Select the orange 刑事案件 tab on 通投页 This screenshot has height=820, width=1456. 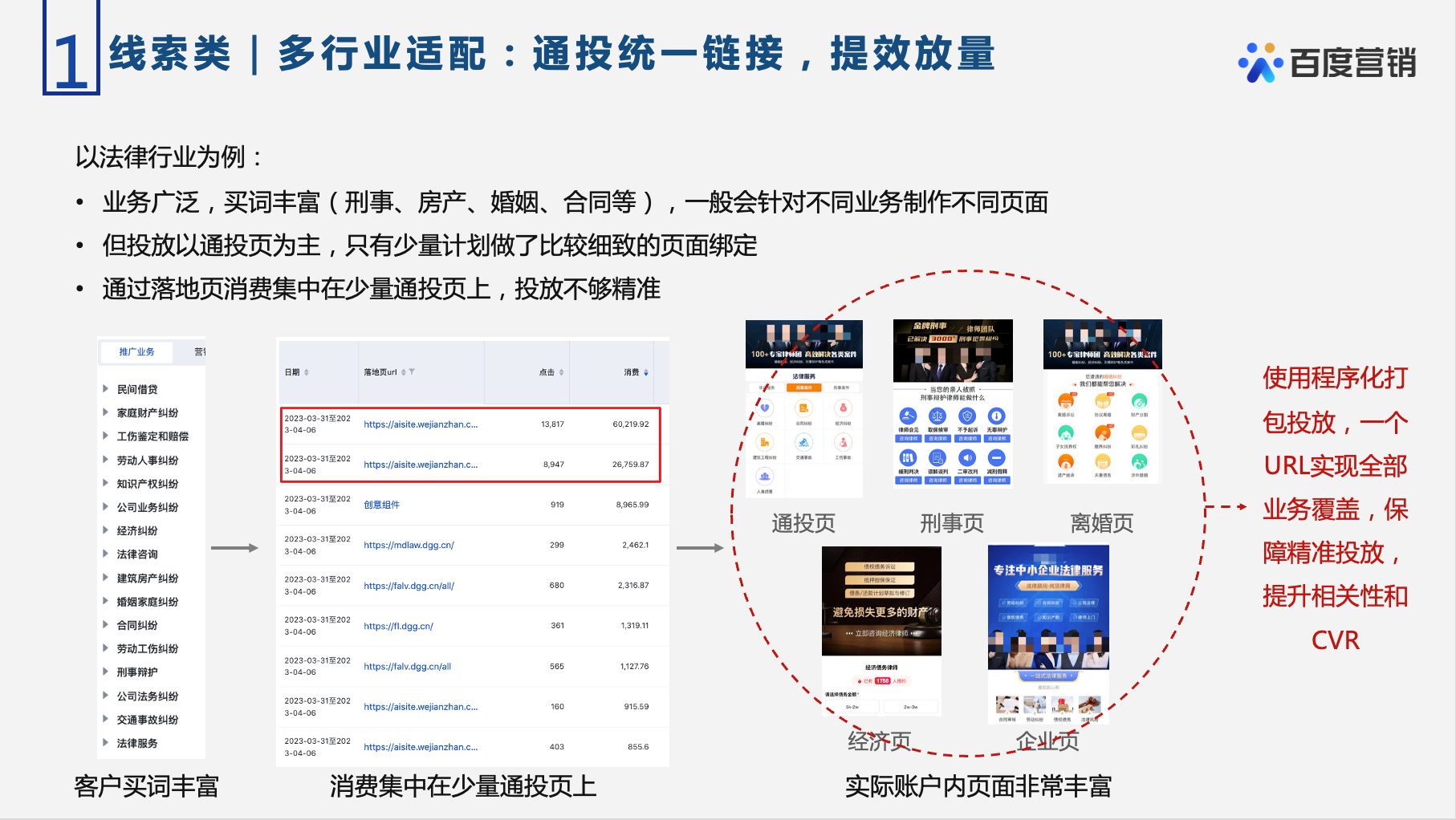pos(803,388)
